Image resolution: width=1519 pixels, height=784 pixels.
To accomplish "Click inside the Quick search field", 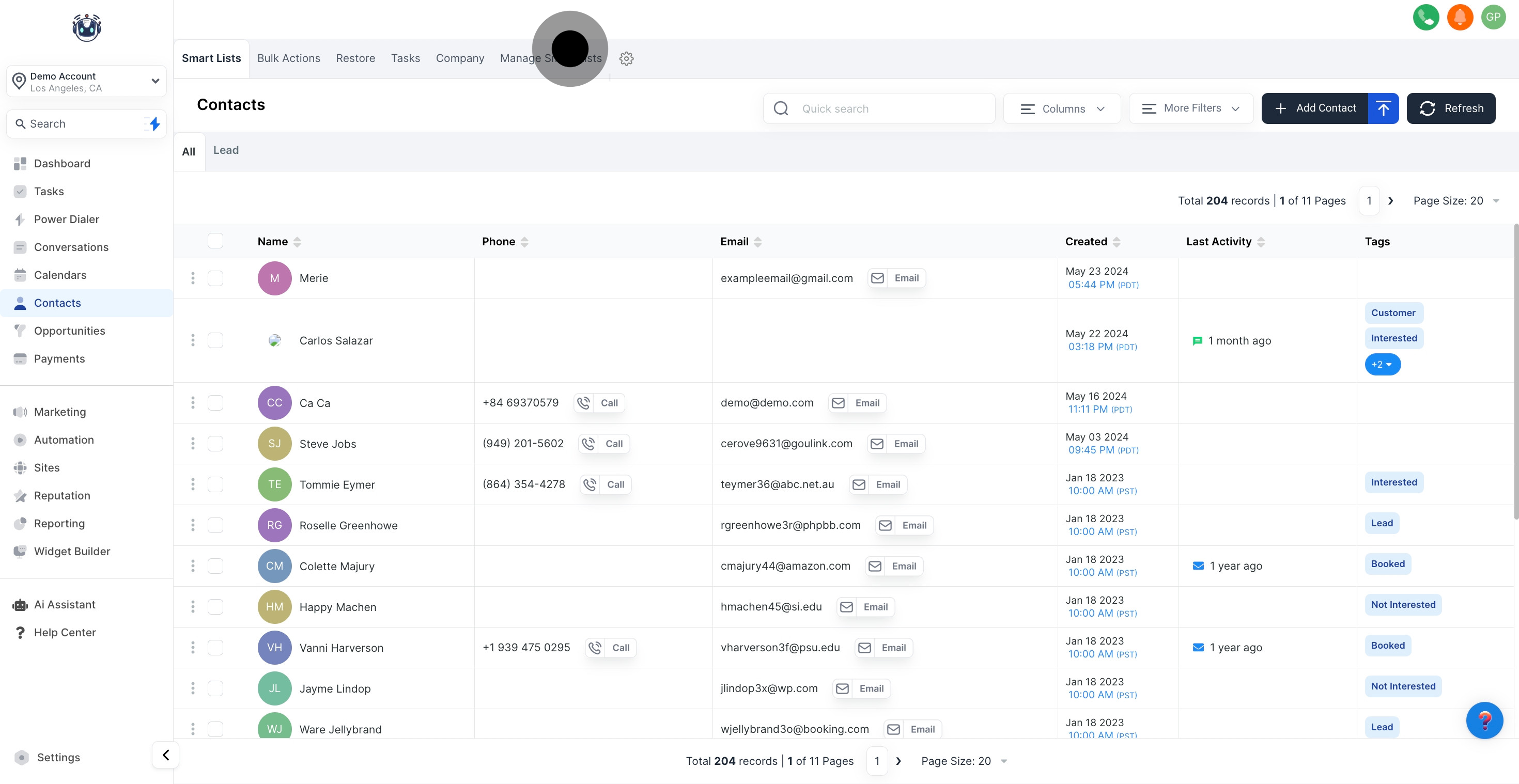I will (879, 108).
